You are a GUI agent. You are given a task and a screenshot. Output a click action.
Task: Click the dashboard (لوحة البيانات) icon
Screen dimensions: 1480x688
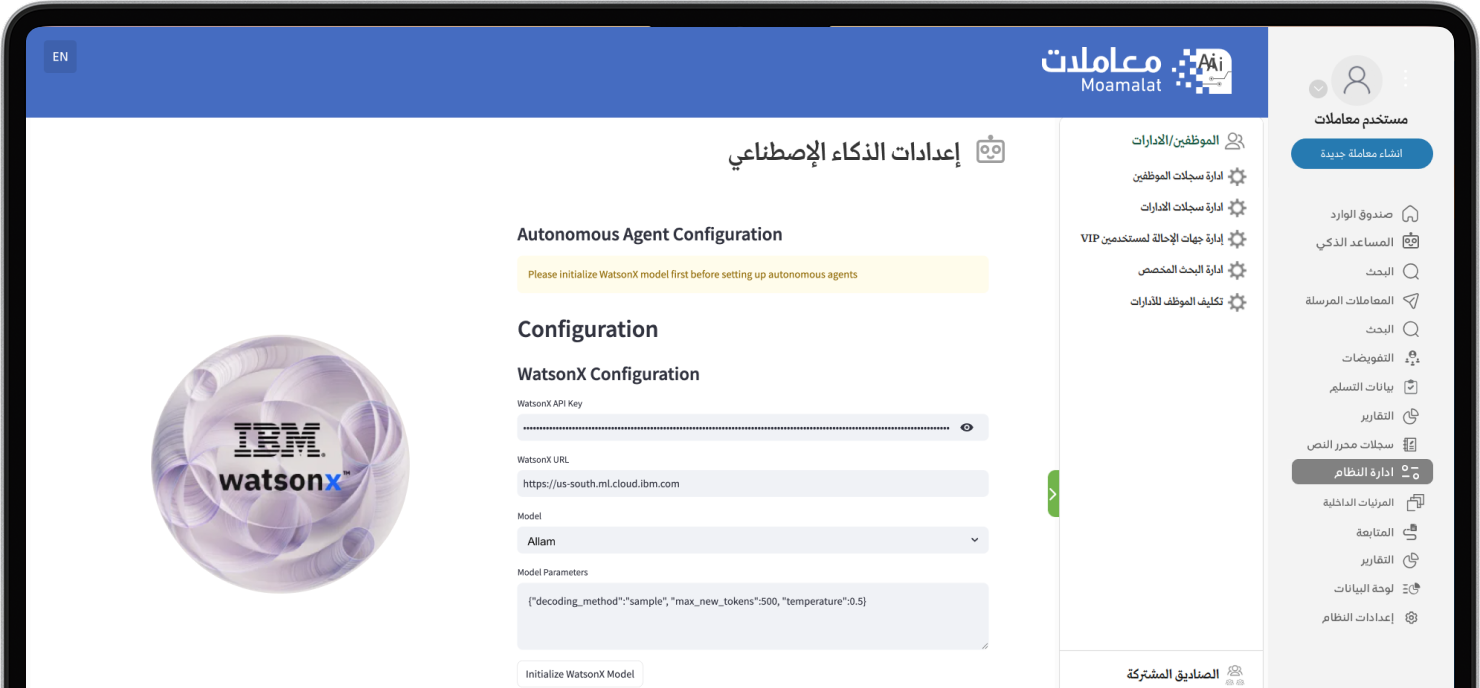(1411, 589)
